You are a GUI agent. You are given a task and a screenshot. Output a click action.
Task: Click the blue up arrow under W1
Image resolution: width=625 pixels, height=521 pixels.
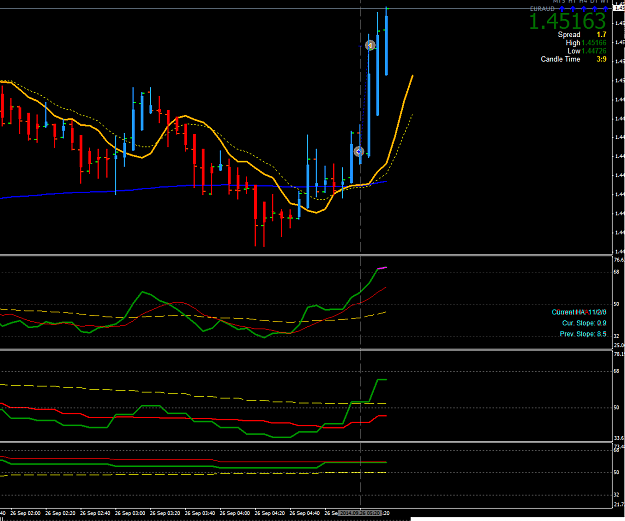(605, 9)
